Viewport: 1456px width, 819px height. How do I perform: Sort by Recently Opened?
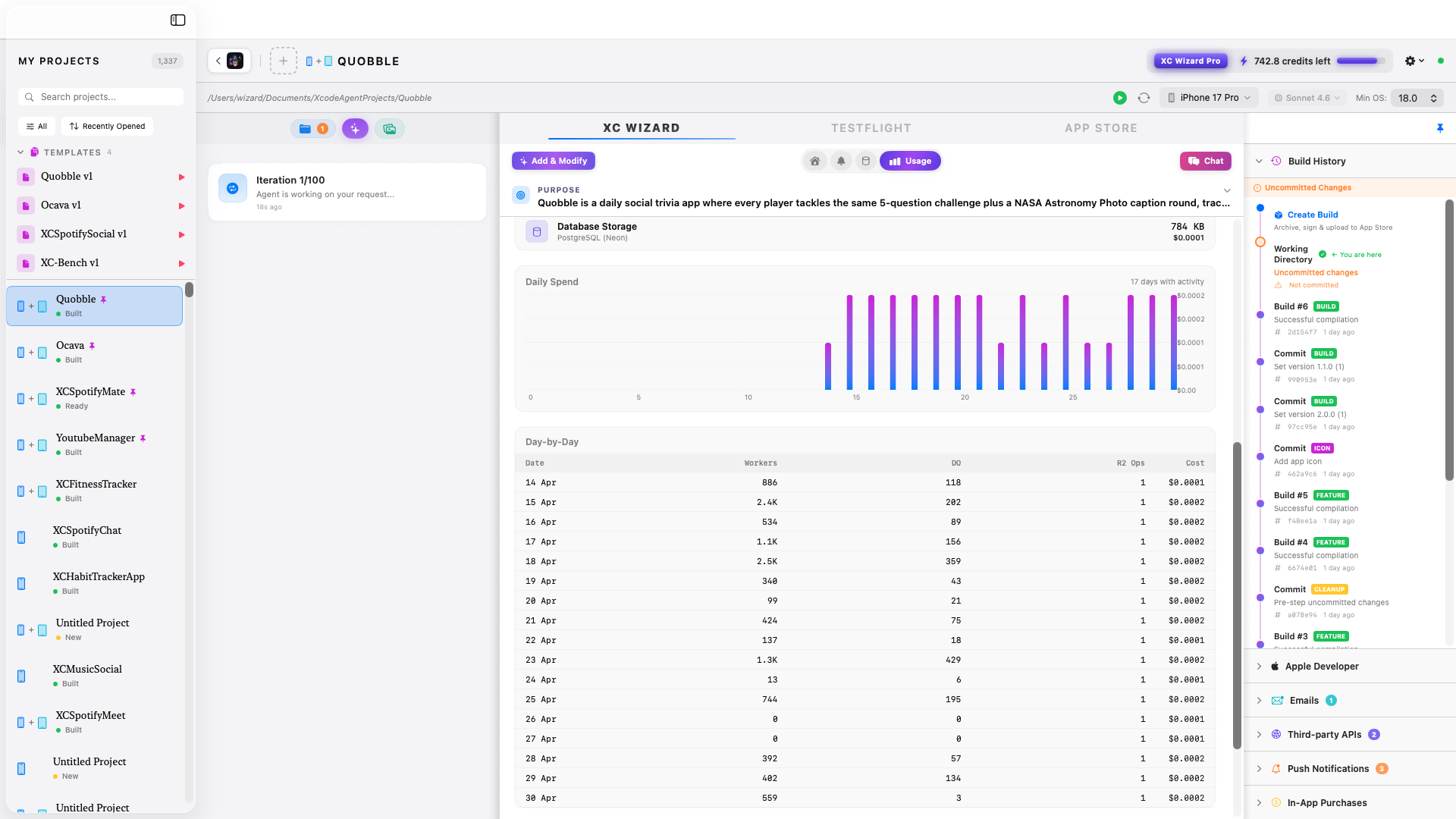tap(107, 127)
